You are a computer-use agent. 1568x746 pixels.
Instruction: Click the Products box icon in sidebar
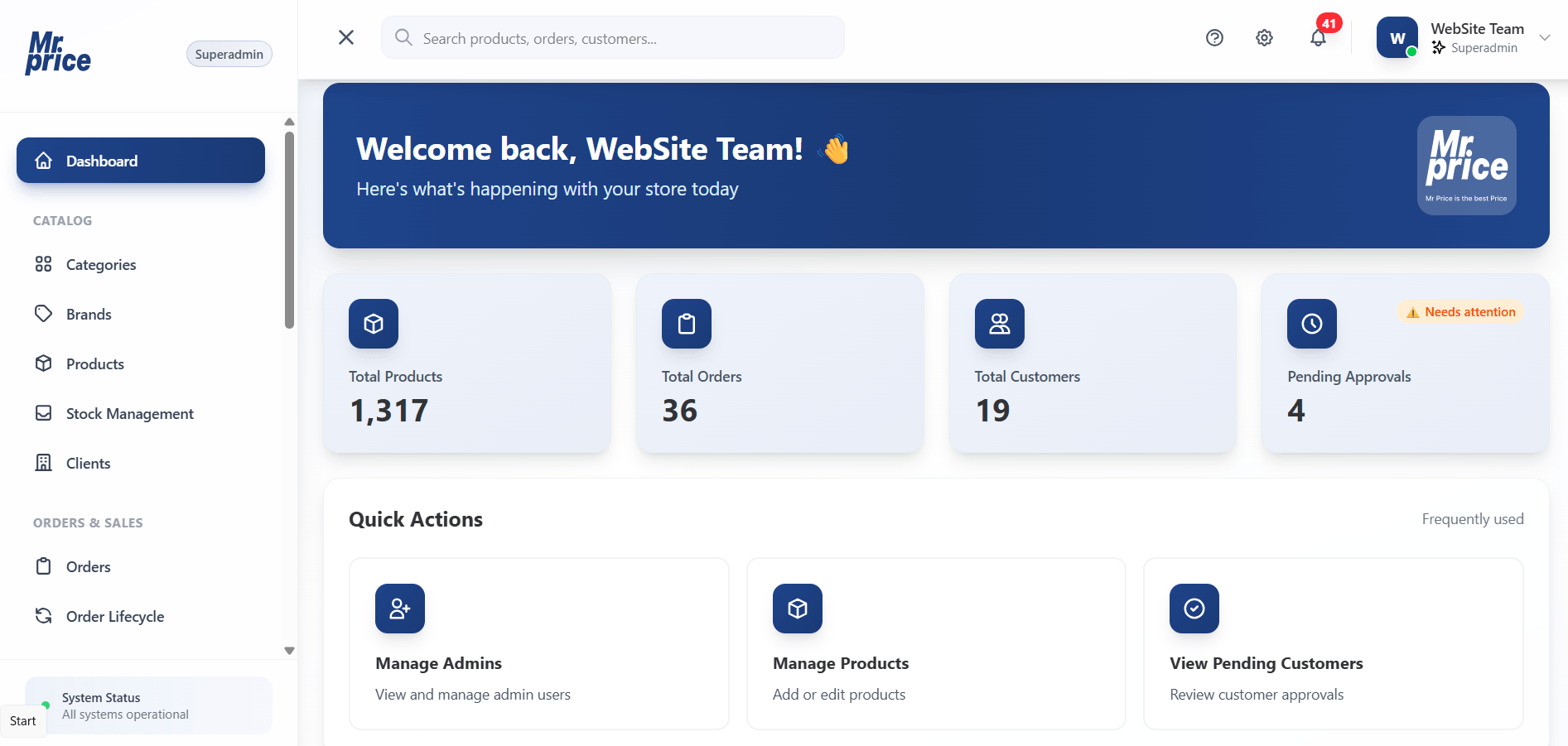click(x=44, y=363)
